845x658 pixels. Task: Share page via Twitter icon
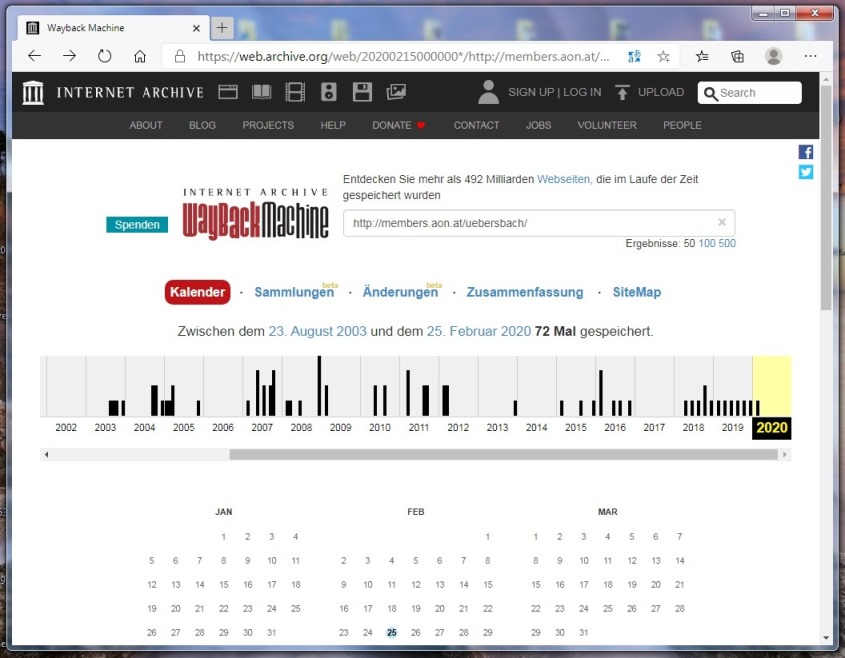(805, 171)
